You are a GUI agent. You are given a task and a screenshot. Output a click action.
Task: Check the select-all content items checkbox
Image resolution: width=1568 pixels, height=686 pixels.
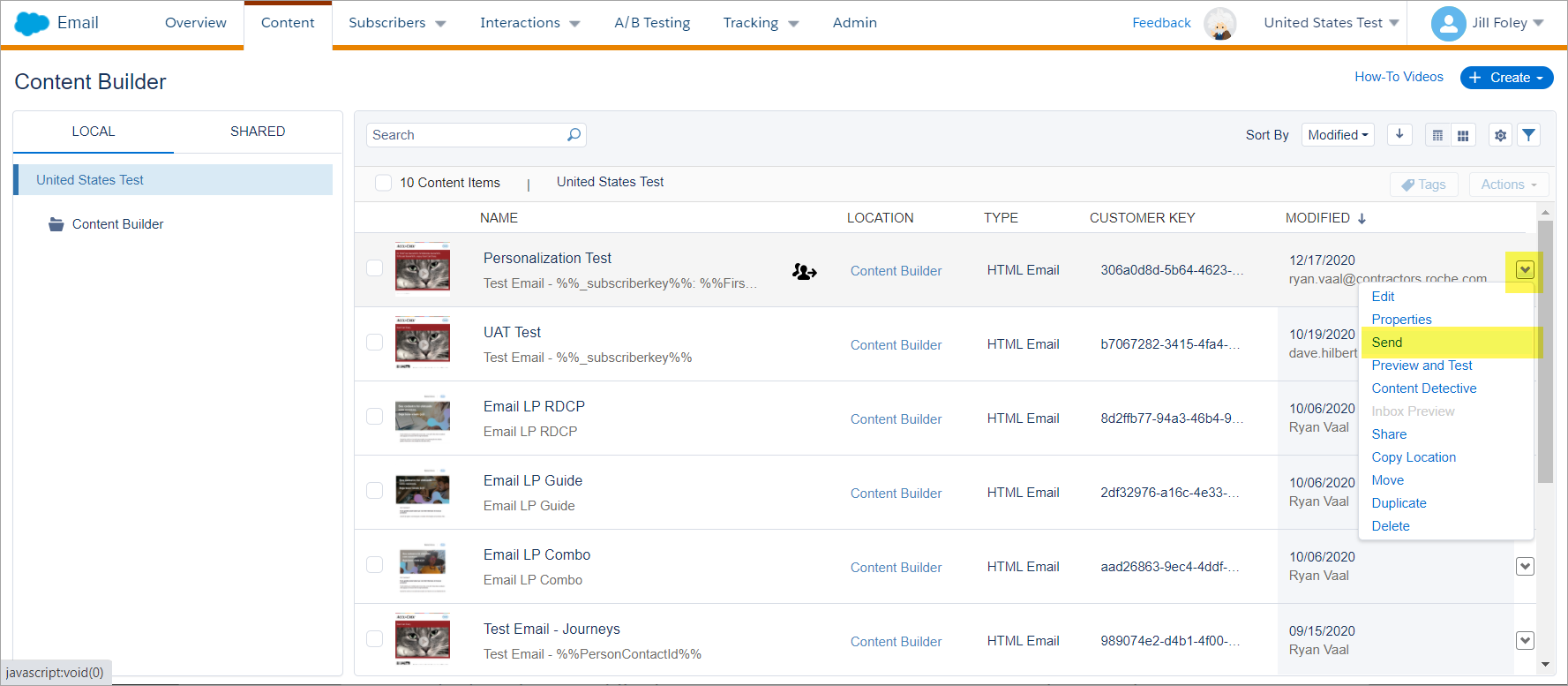[x=383, y=183]
